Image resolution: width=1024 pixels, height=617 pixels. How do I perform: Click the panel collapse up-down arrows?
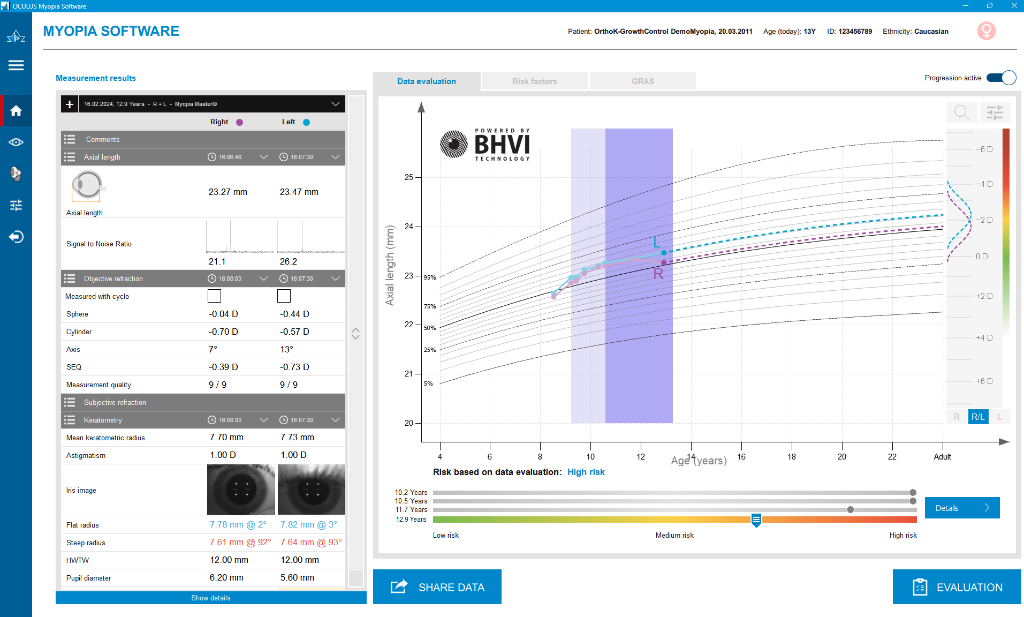pyautogui.click(x=355, y=334)
